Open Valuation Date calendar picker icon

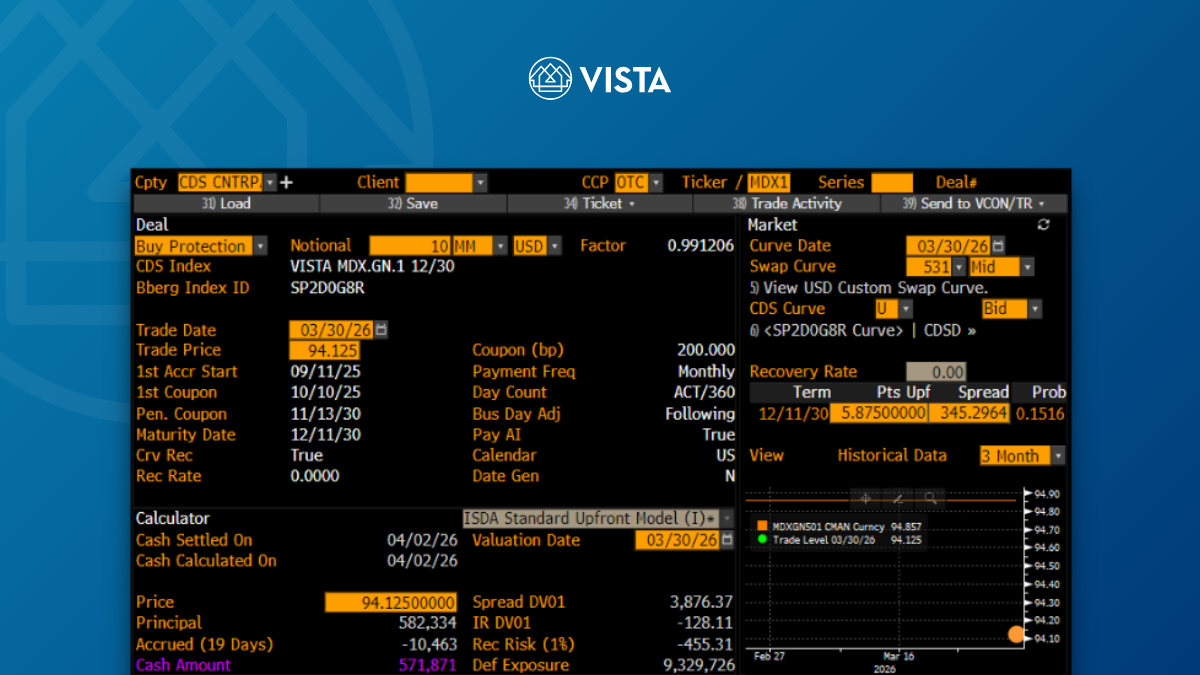click(x=726, y=540)
